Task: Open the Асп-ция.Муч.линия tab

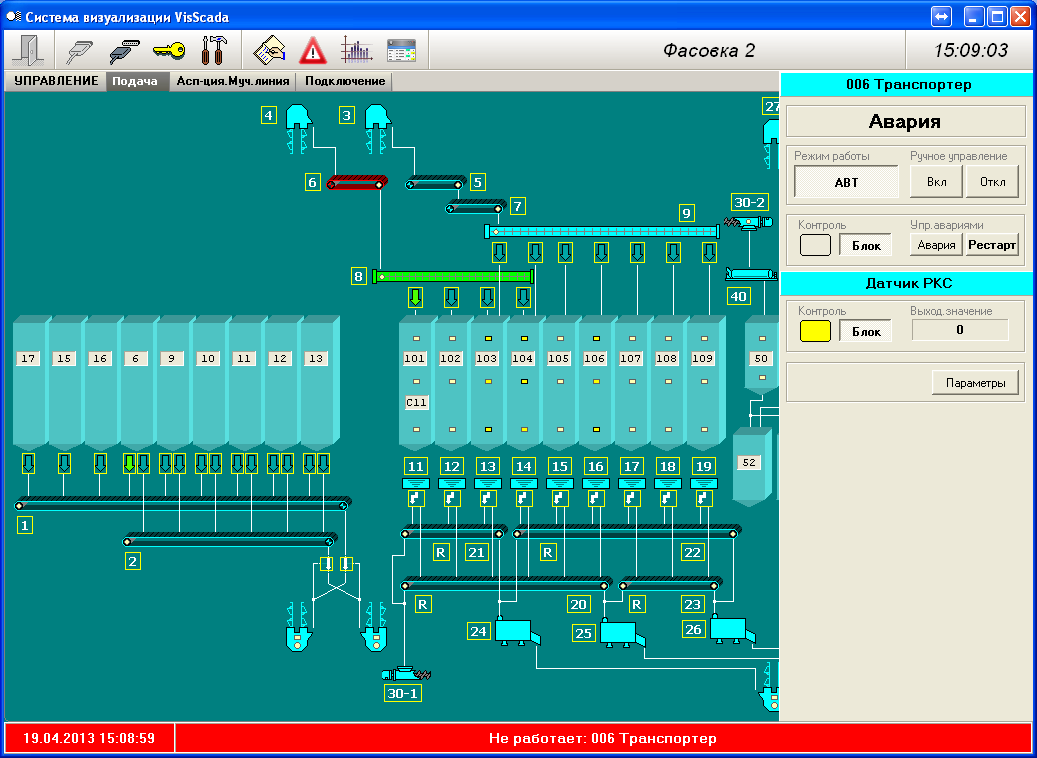Action: 232,81
